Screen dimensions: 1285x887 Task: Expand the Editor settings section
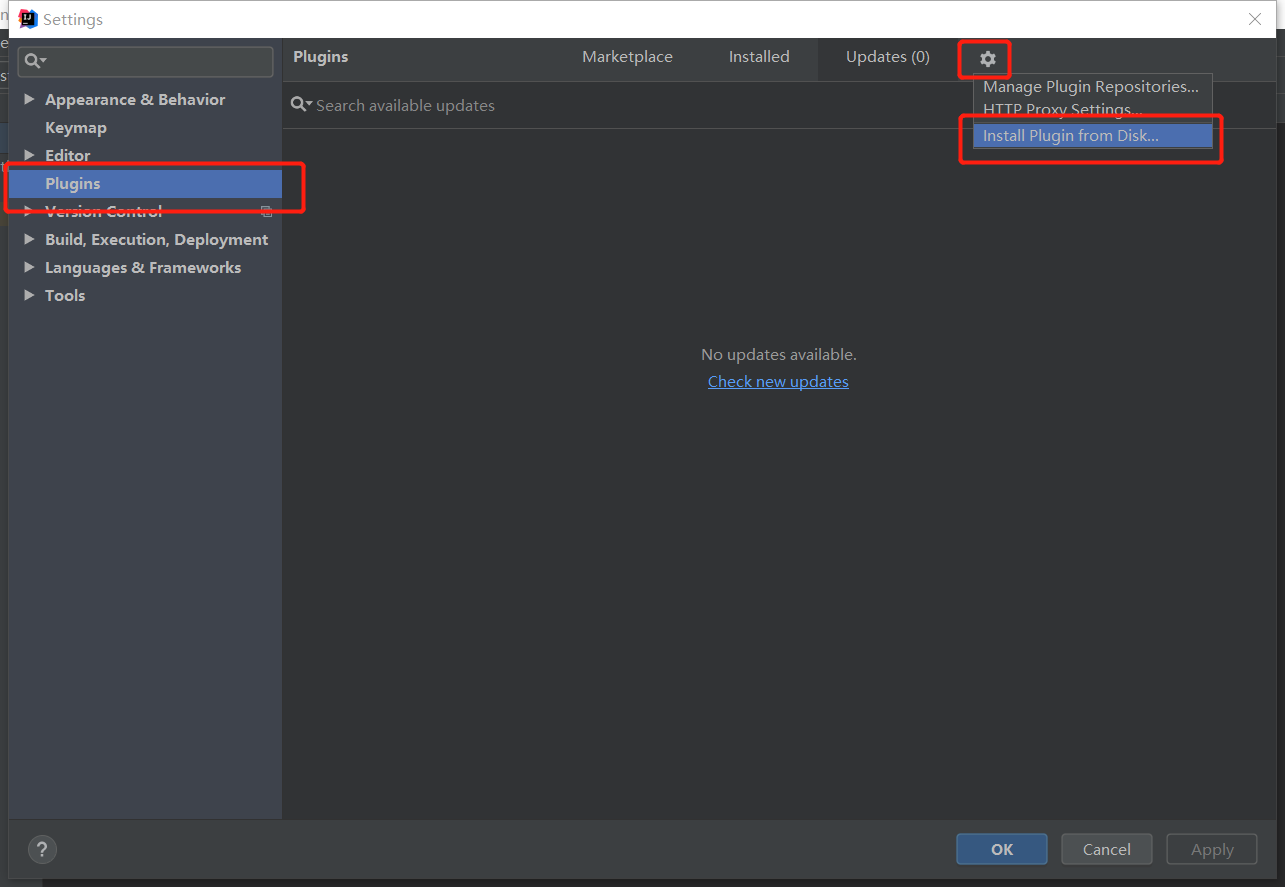point(29,155)
